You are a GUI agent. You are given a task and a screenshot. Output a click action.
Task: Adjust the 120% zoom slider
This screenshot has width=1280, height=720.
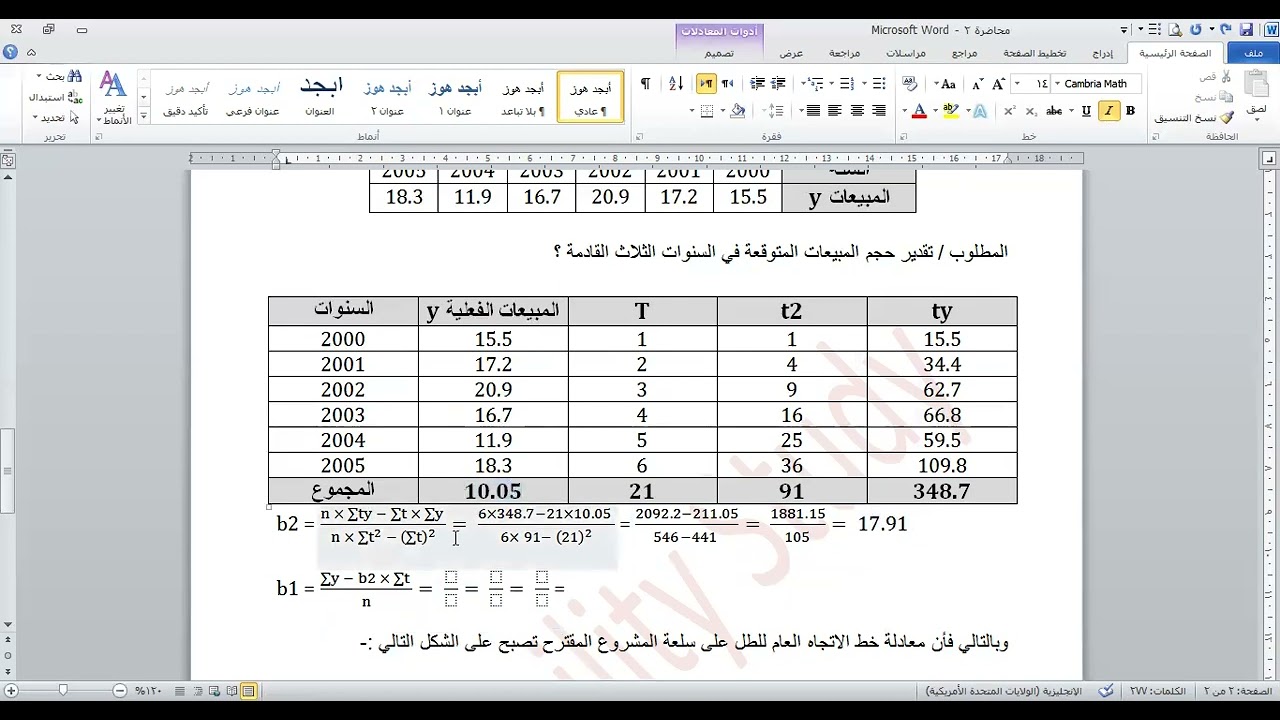(62, 690)
